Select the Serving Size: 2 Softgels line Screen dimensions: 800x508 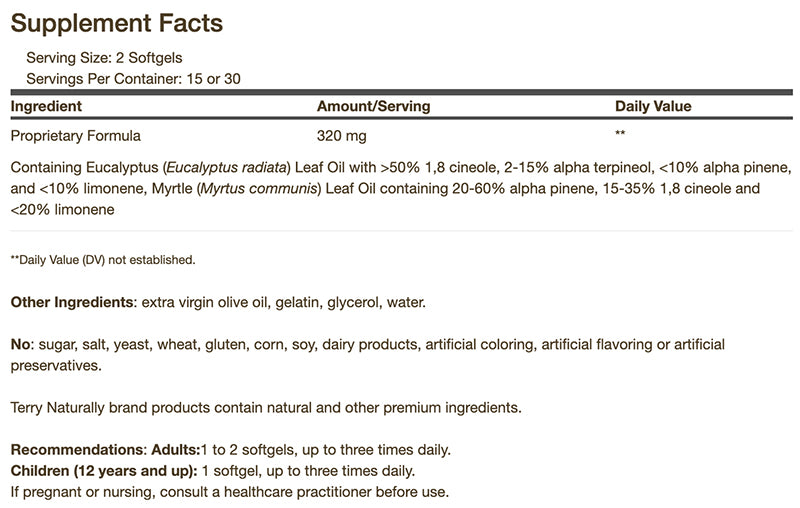(104, 58)
